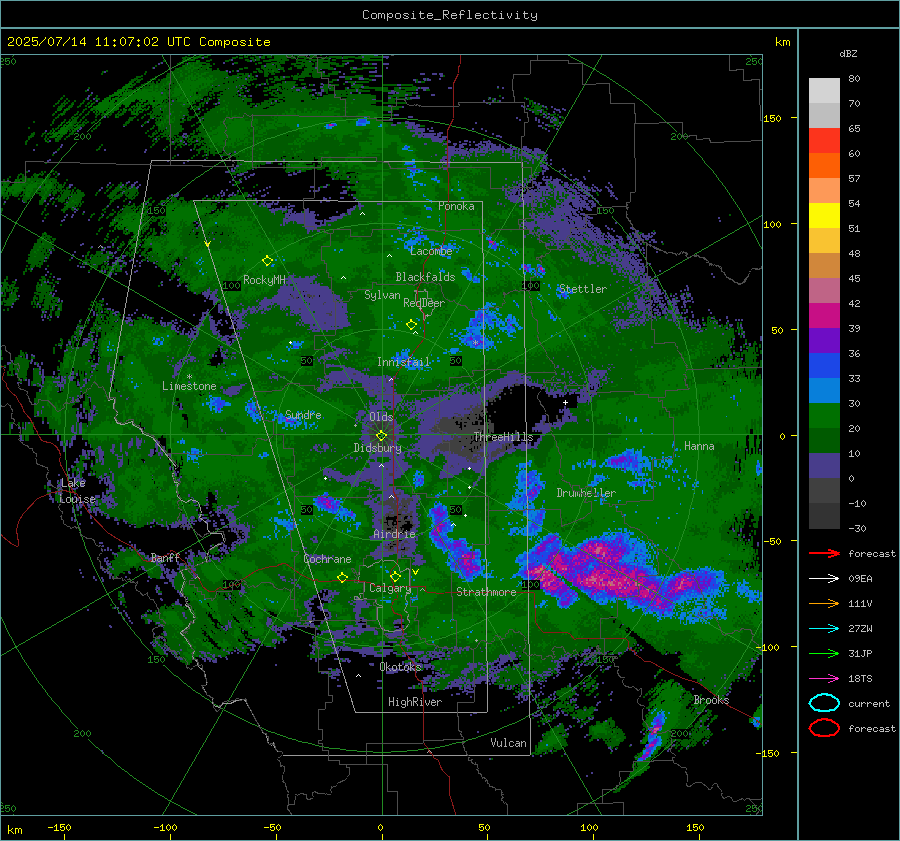
Task: Click the red forecast ellipse icon
Action: (824, 728)
